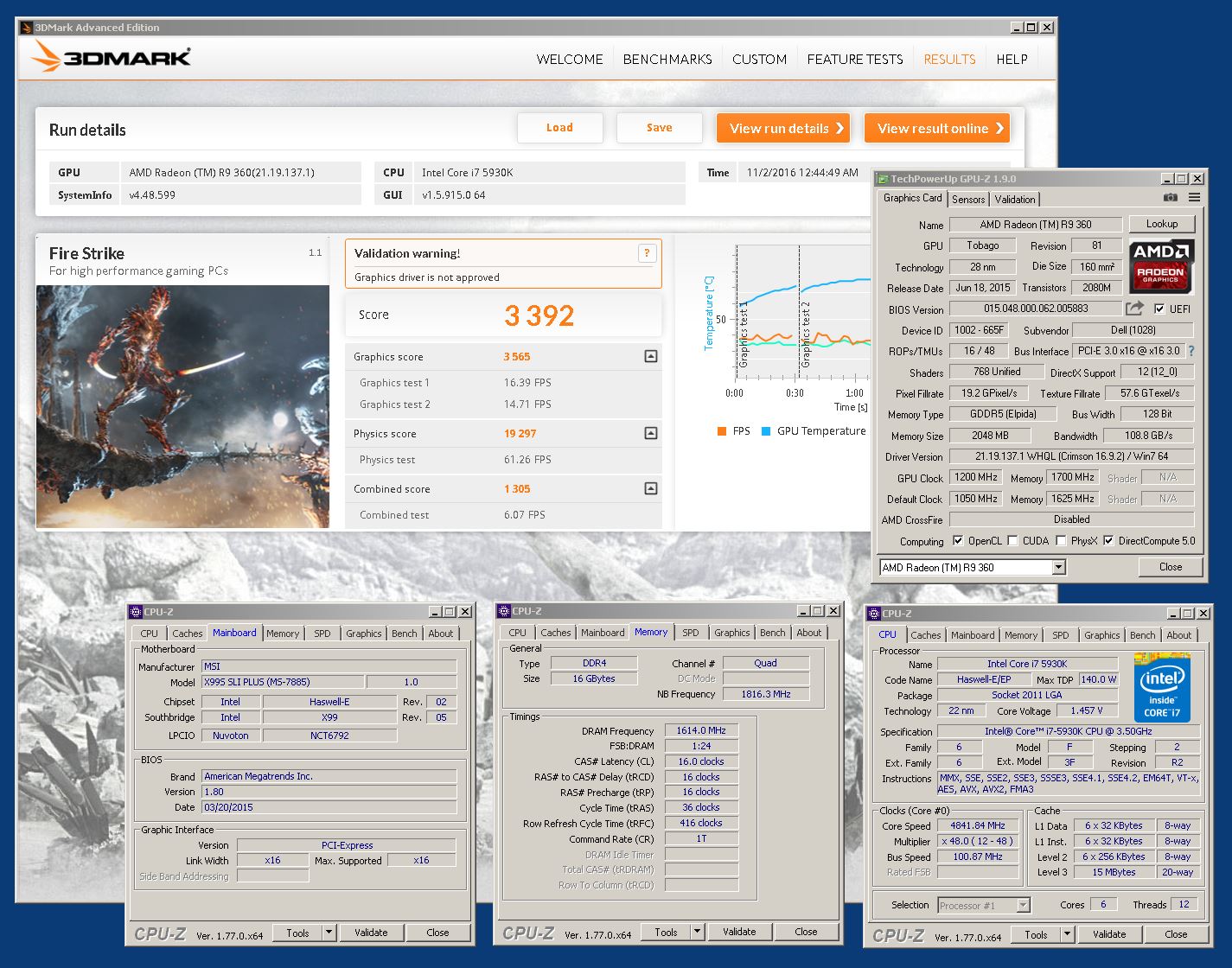This screenshot has height=968, width=1232.
Task: Click the GPU-Z screenshot camera icon
Action: (x=1170, y=198)
